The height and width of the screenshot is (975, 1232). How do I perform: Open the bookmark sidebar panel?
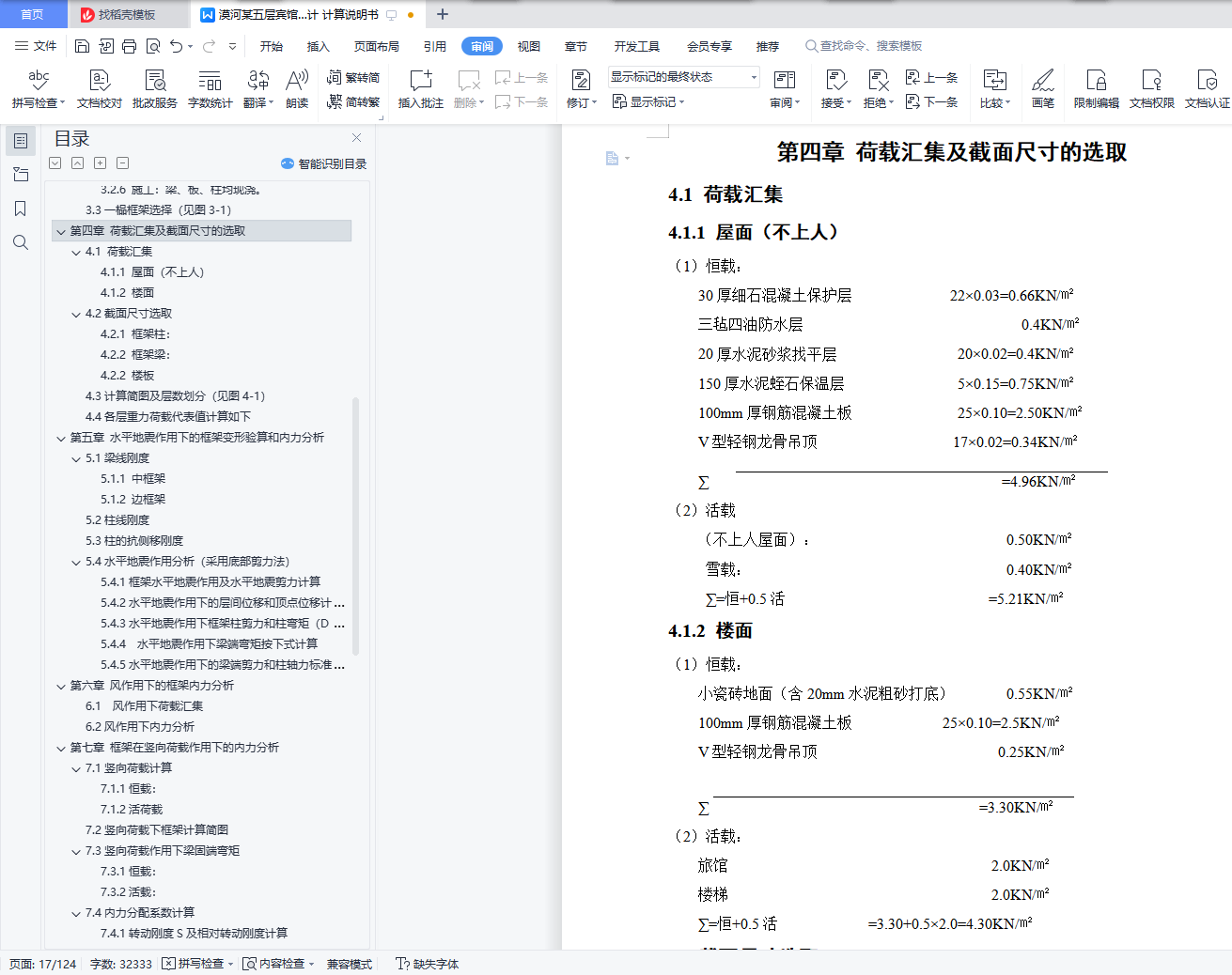21,209
